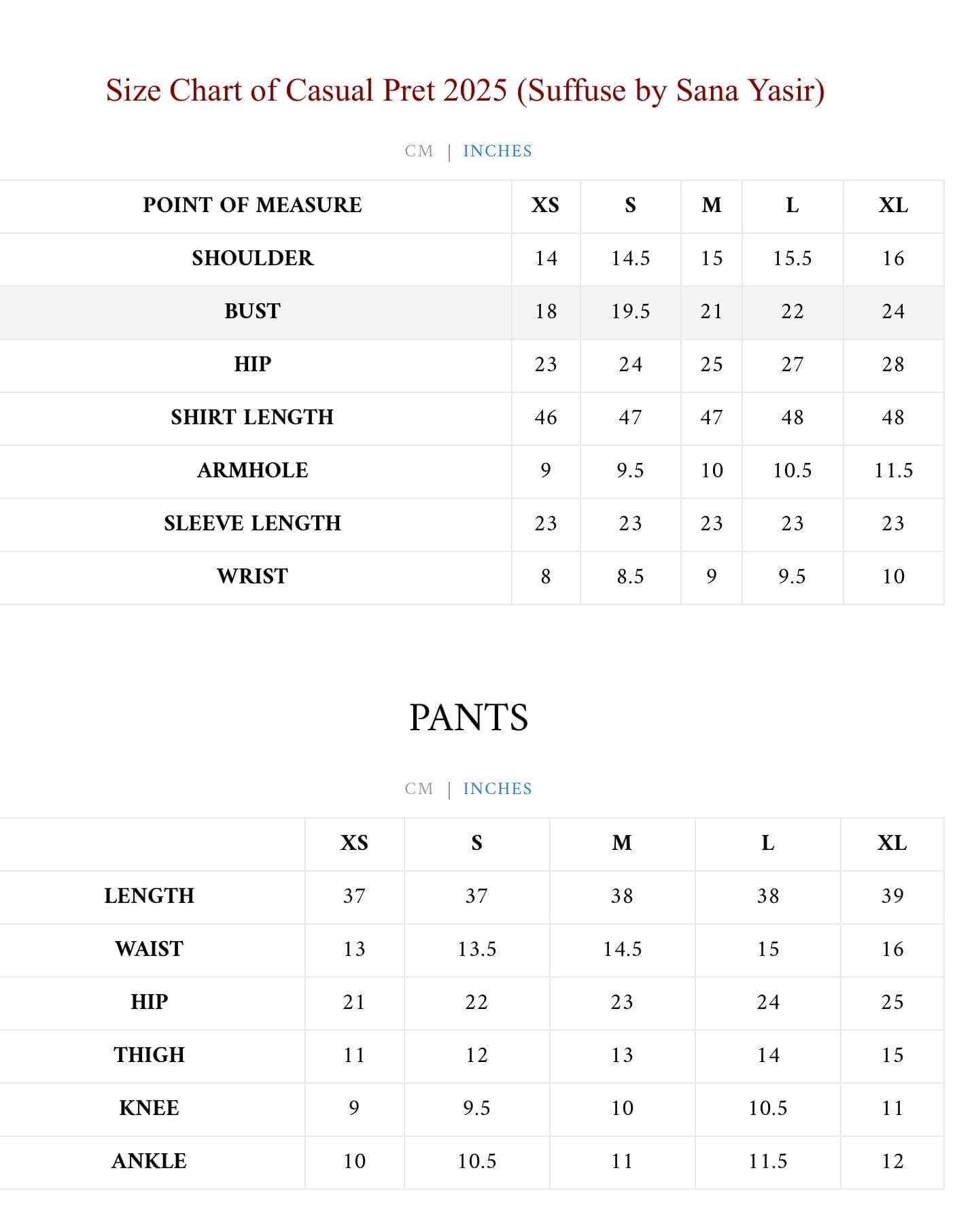Click the POINT OF MEASURE column header
This screenshot has height=1232, width=955.
coord(252,205)
